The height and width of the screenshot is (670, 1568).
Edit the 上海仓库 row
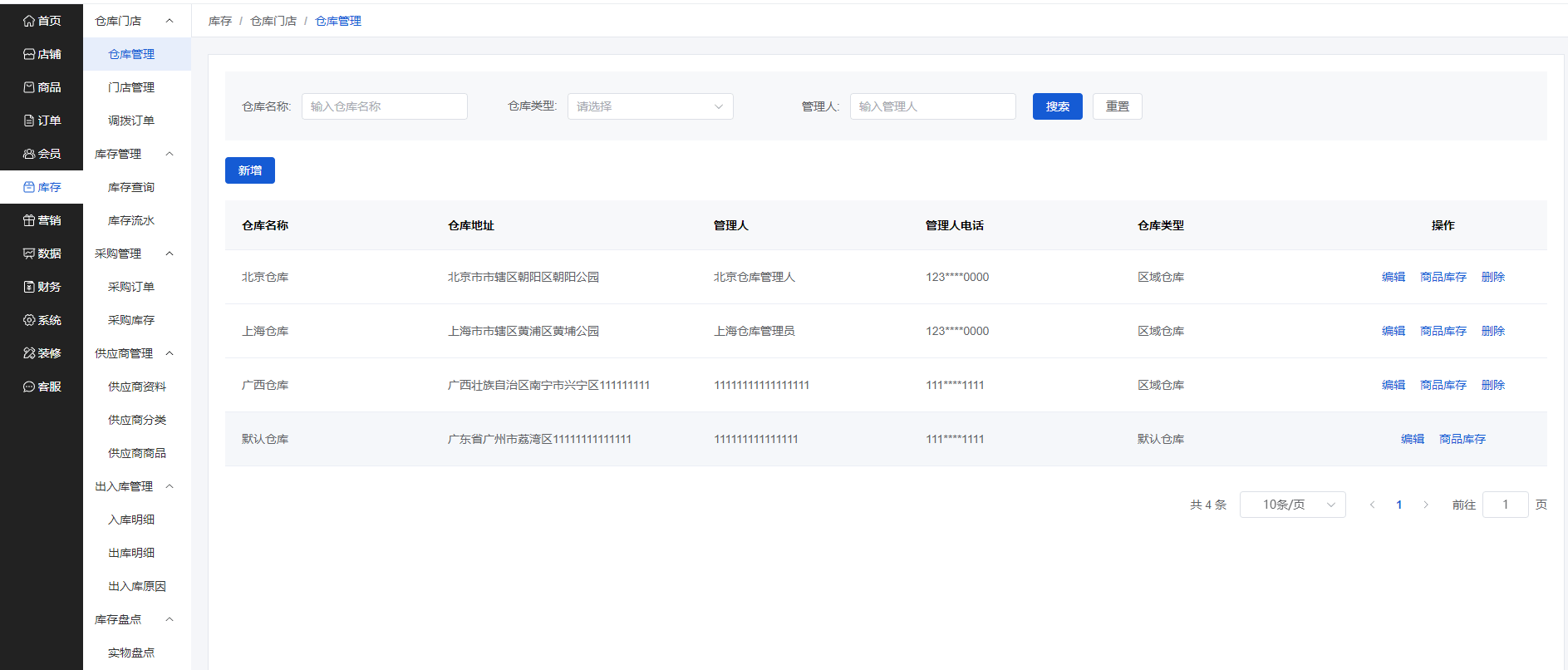click(1394, 331)
